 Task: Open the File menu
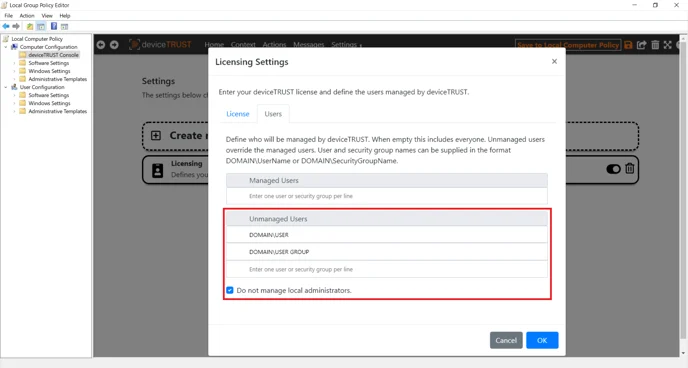coord(8,15)
